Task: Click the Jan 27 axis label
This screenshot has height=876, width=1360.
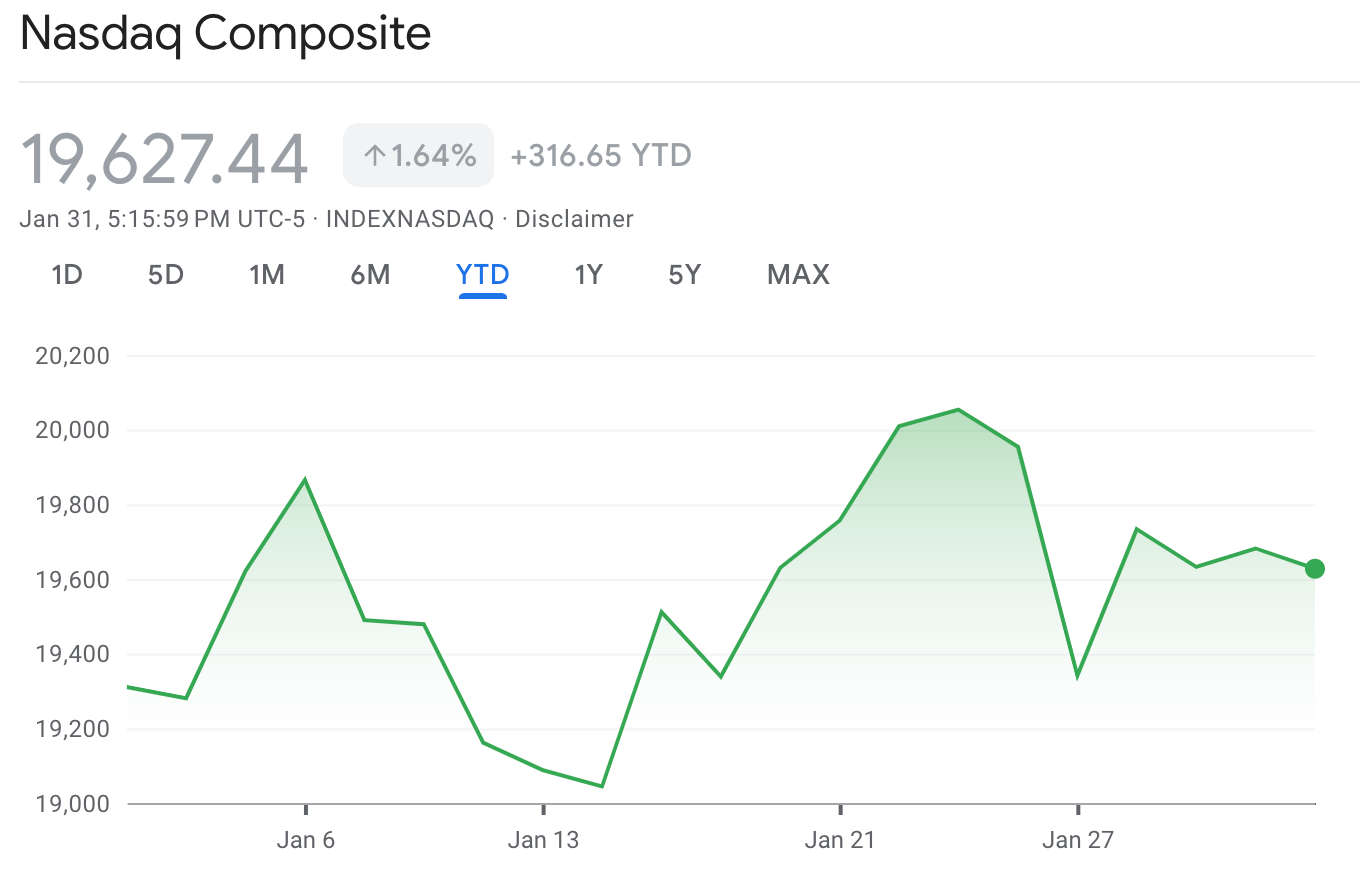Action: 1077,840
